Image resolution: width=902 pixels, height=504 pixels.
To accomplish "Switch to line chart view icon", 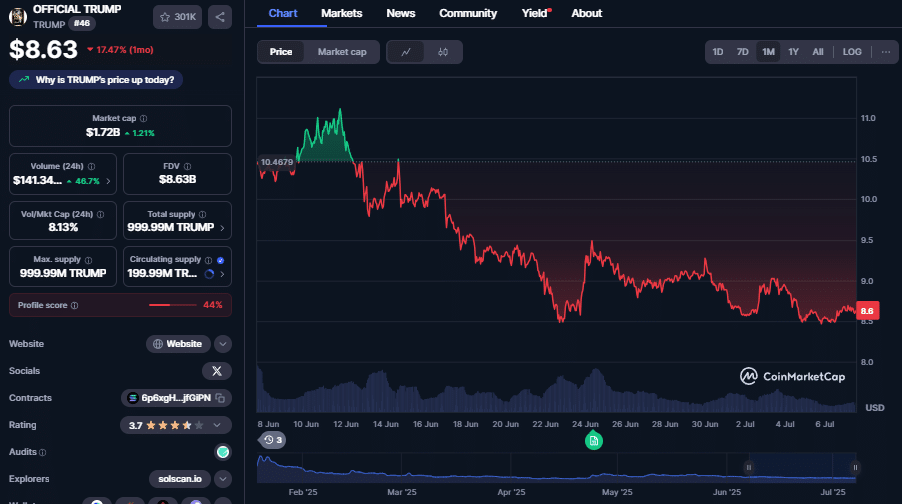I will [x=406, y=52].
